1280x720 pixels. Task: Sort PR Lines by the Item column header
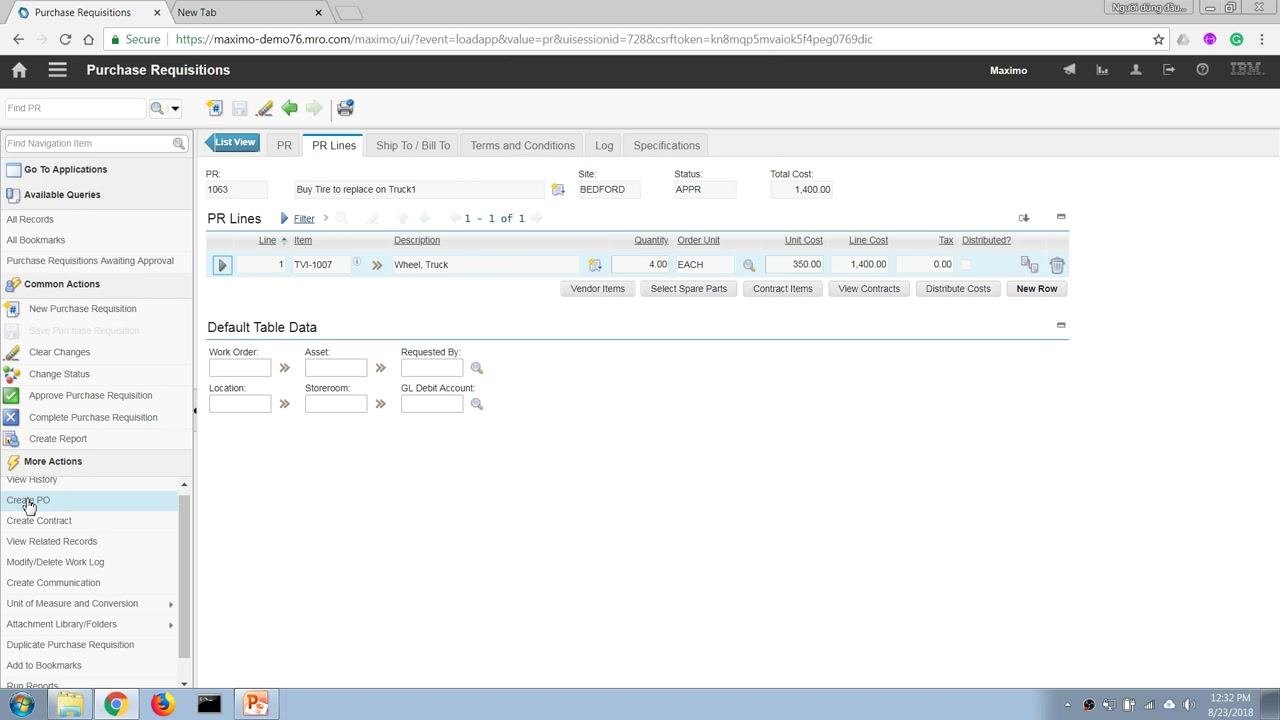[x=303, y=241]
